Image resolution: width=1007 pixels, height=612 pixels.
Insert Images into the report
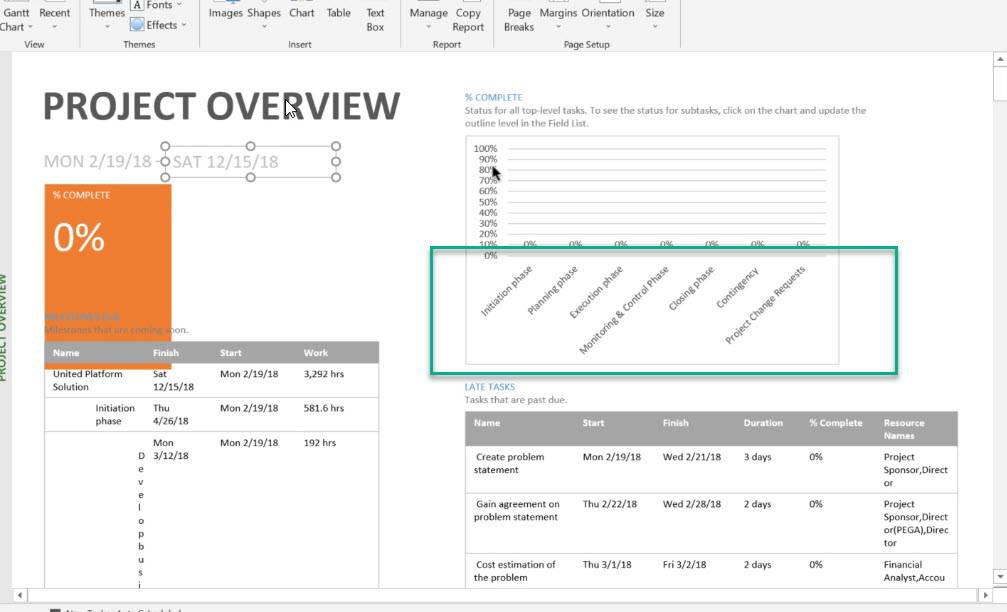[x=225, y=13]
